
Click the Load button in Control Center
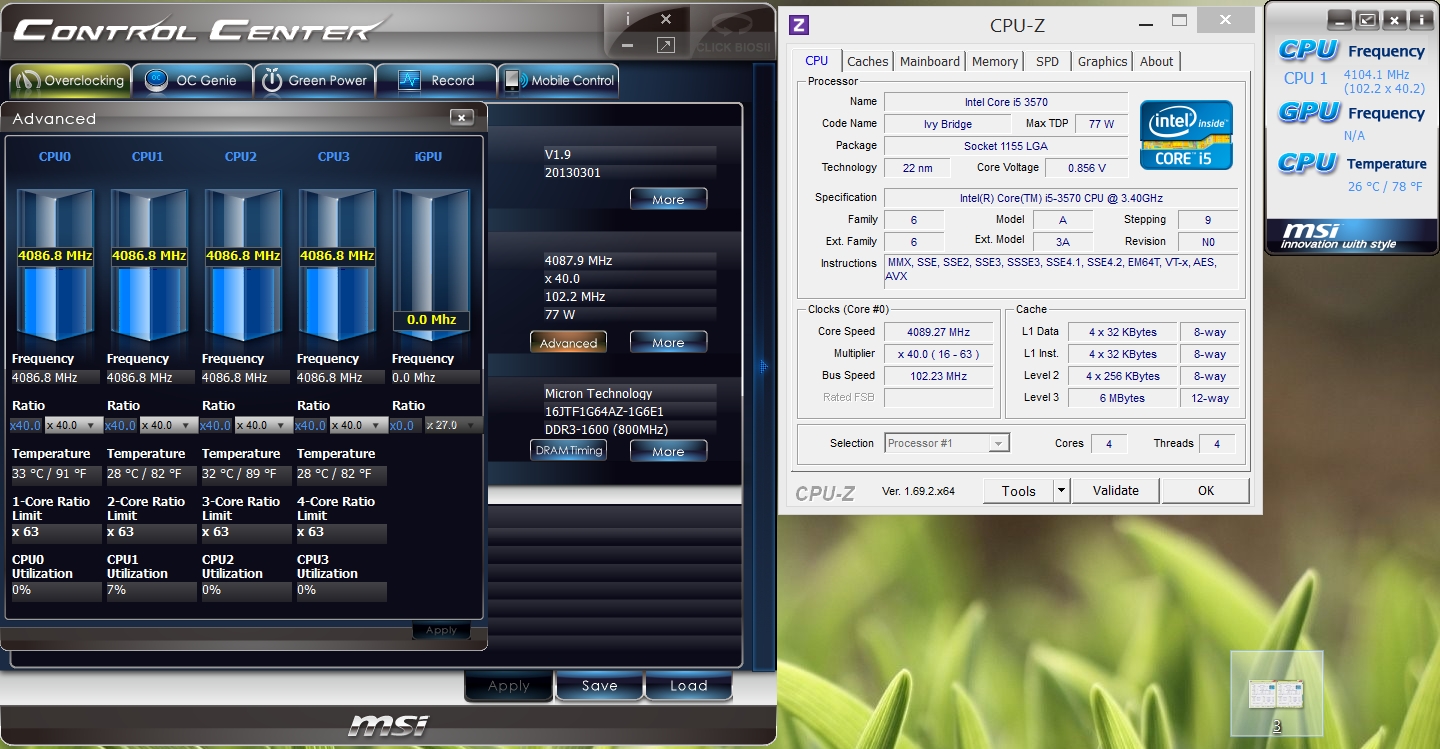[x=689, y=686]
